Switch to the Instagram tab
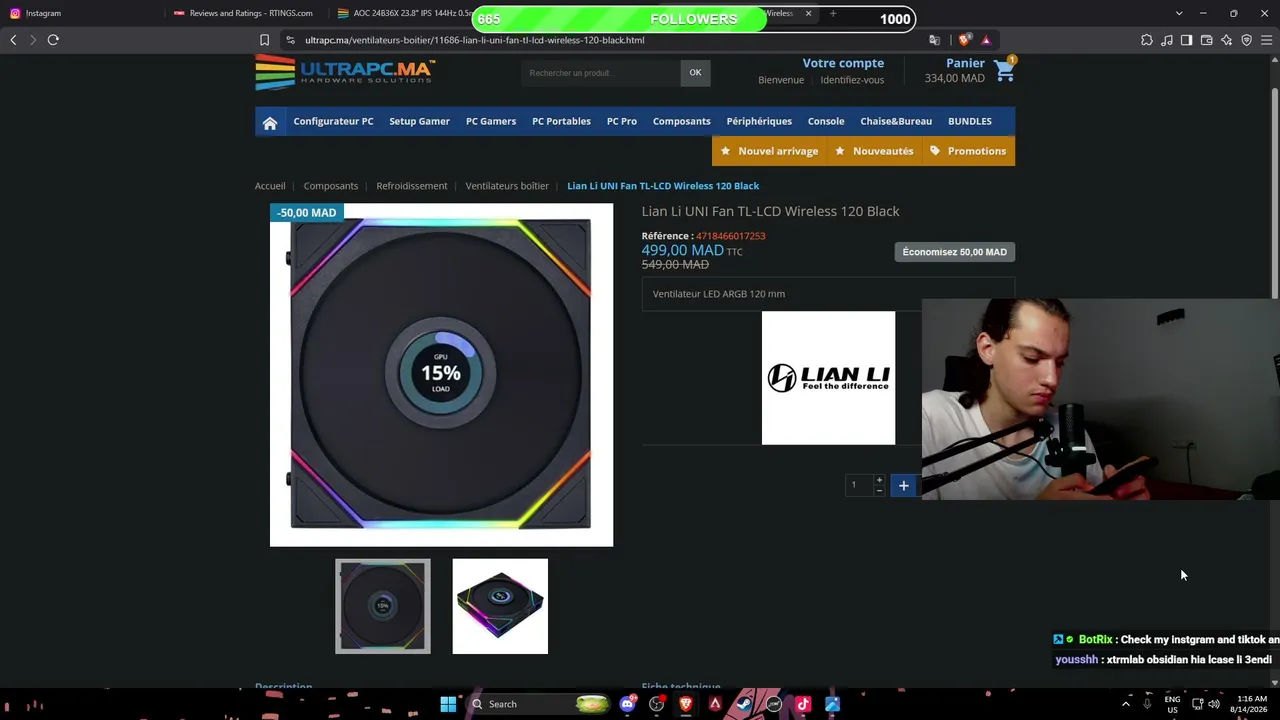 [83, 13]
